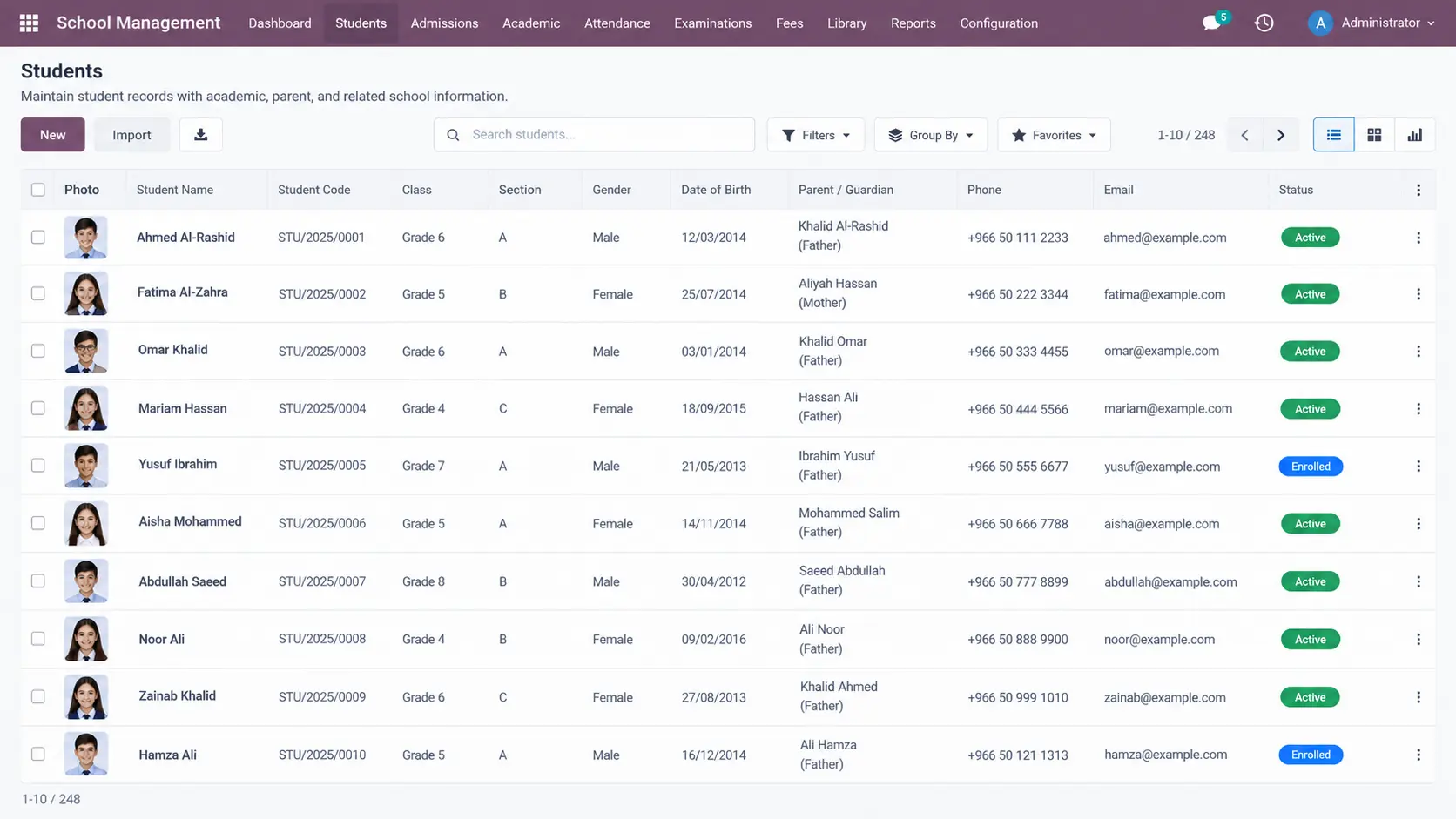Click the Administrator avatar icon
Viewport: 1456px width, 819px height.
[x=1320, y=23]
